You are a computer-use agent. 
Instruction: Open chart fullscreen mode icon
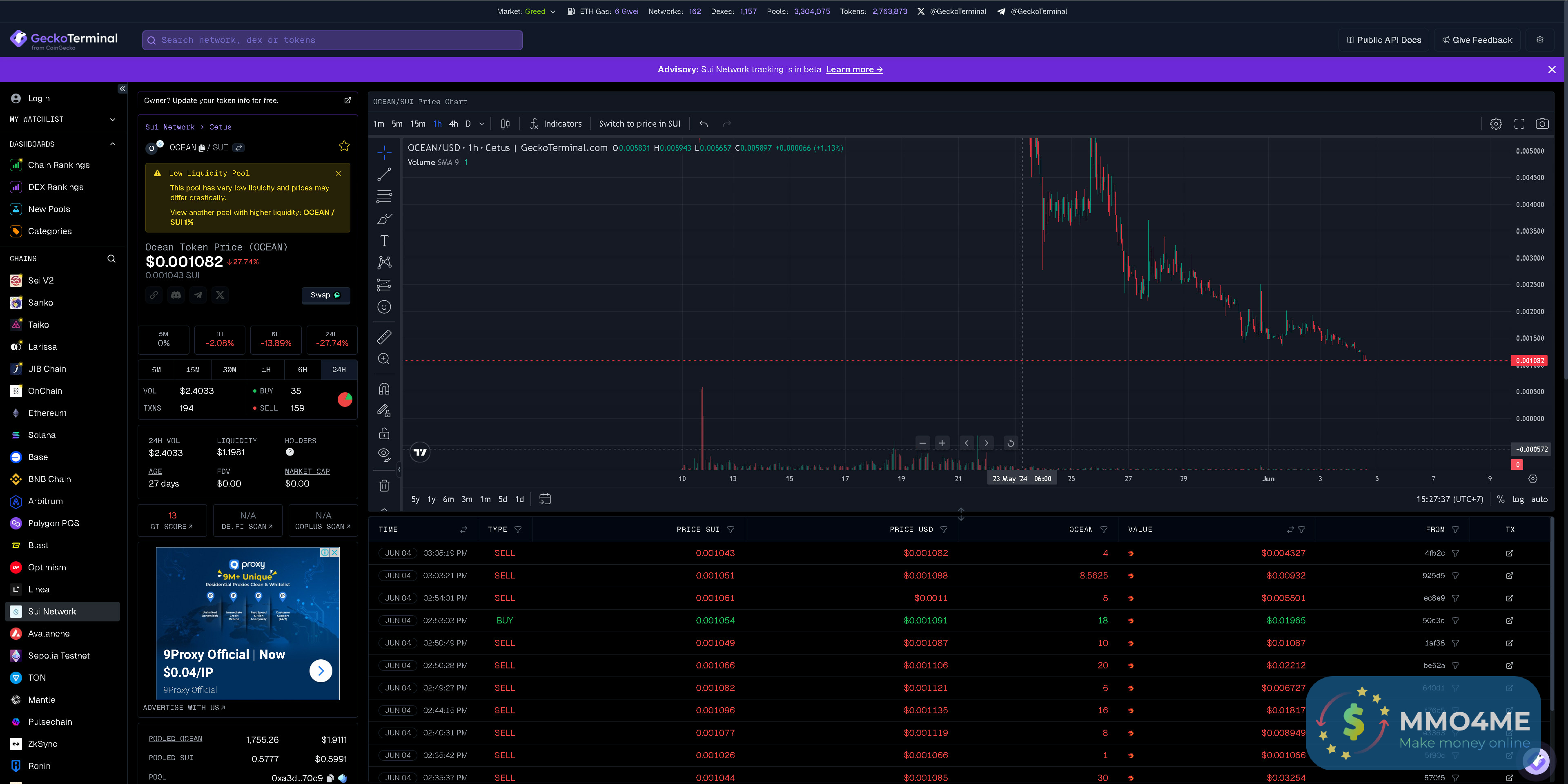click(x=1519, y=124)
